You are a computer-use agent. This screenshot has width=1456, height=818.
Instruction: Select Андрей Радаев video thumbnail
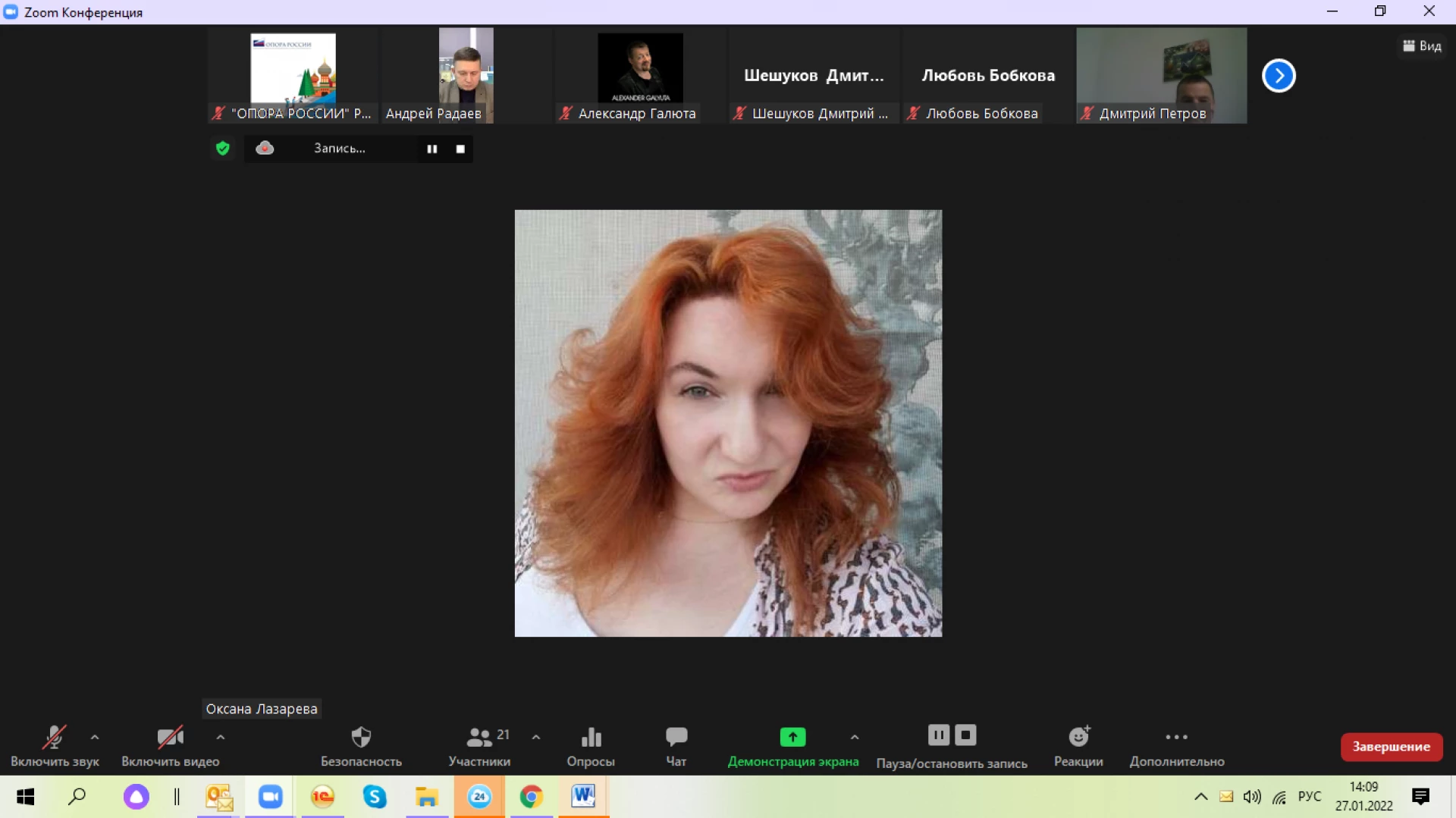(466, 75)
